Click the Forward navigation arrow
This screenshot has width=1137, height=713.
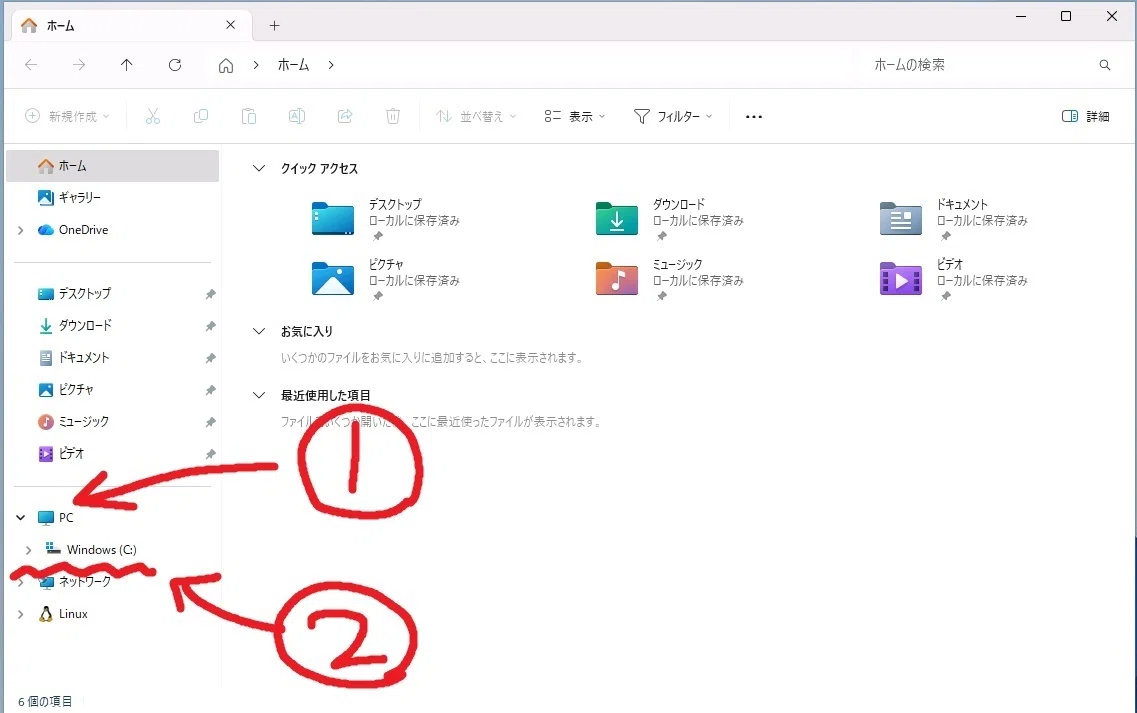78,65
